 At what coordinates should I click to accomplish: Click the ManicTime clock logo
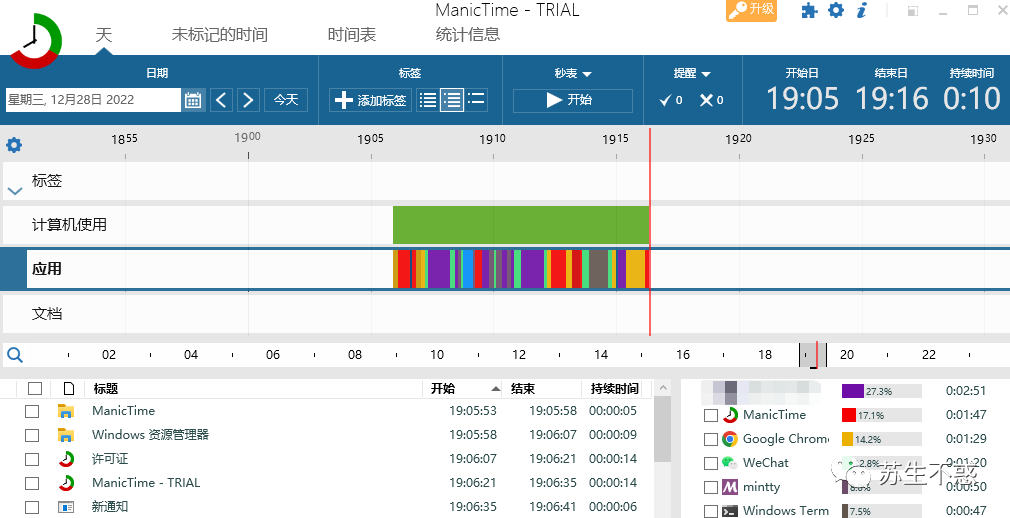pos(35,41)
